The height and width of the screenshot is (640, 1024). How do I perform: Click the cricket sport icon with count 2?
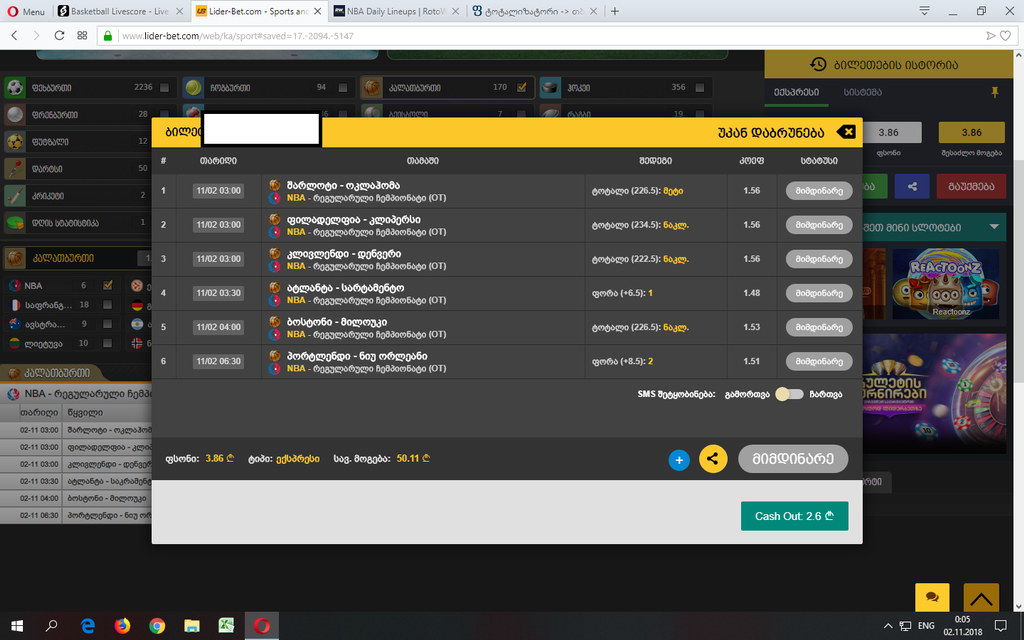pos(15,195)
